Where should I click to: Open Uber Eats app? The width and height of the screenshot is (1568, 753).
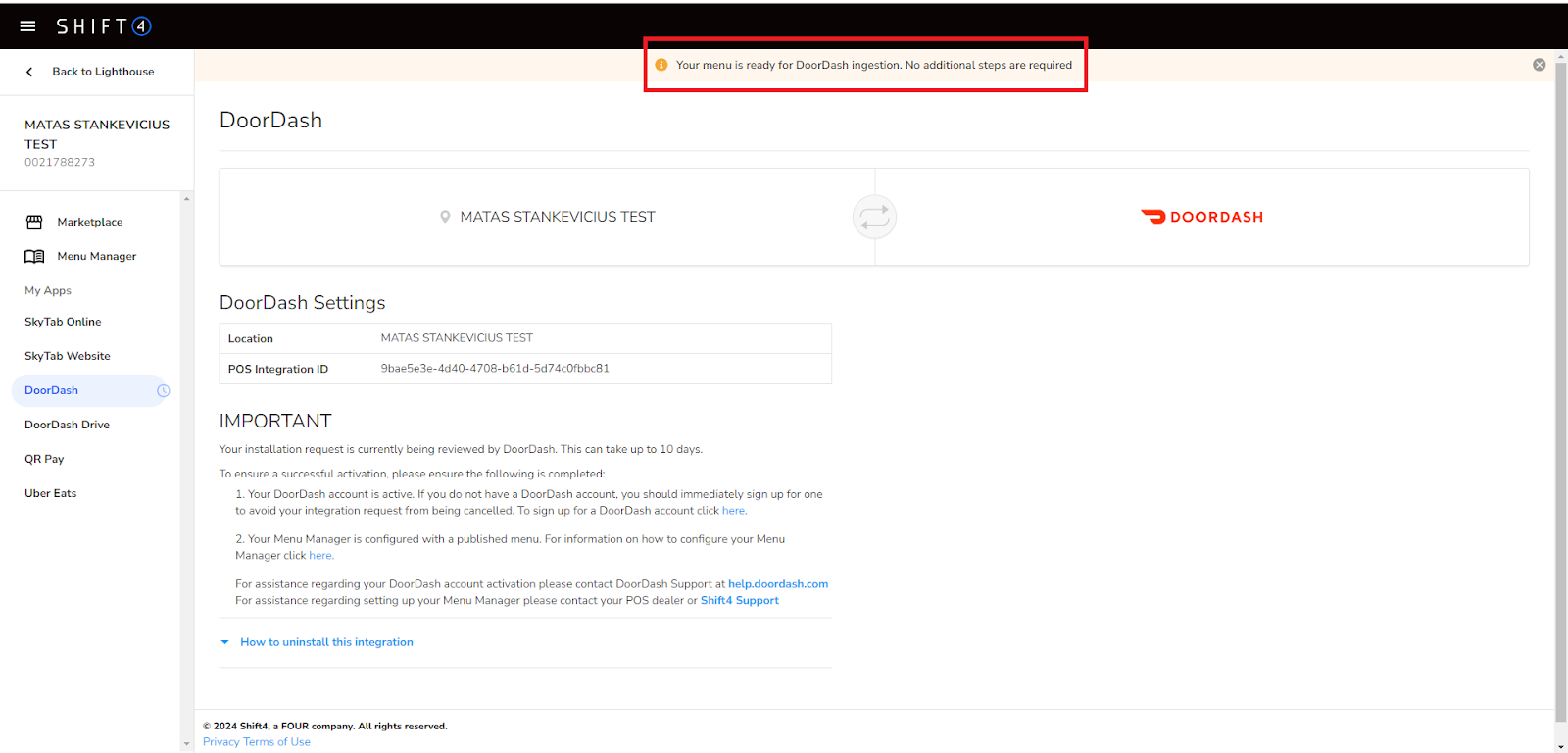pyautogui.click(x=50, y=493)
